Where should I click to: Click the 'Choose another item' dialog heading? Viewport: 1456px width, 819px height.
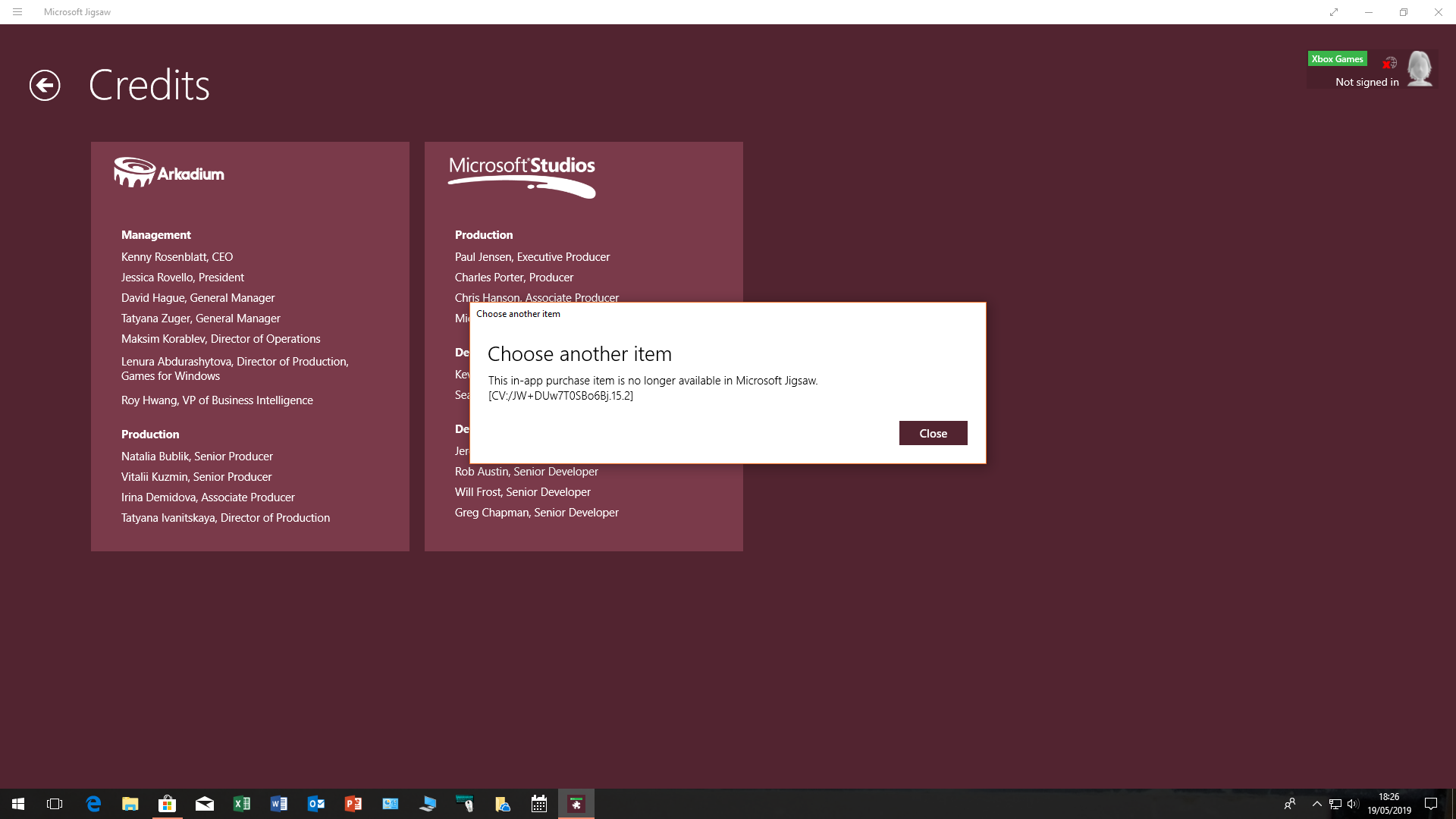click(x=579, y=354)
